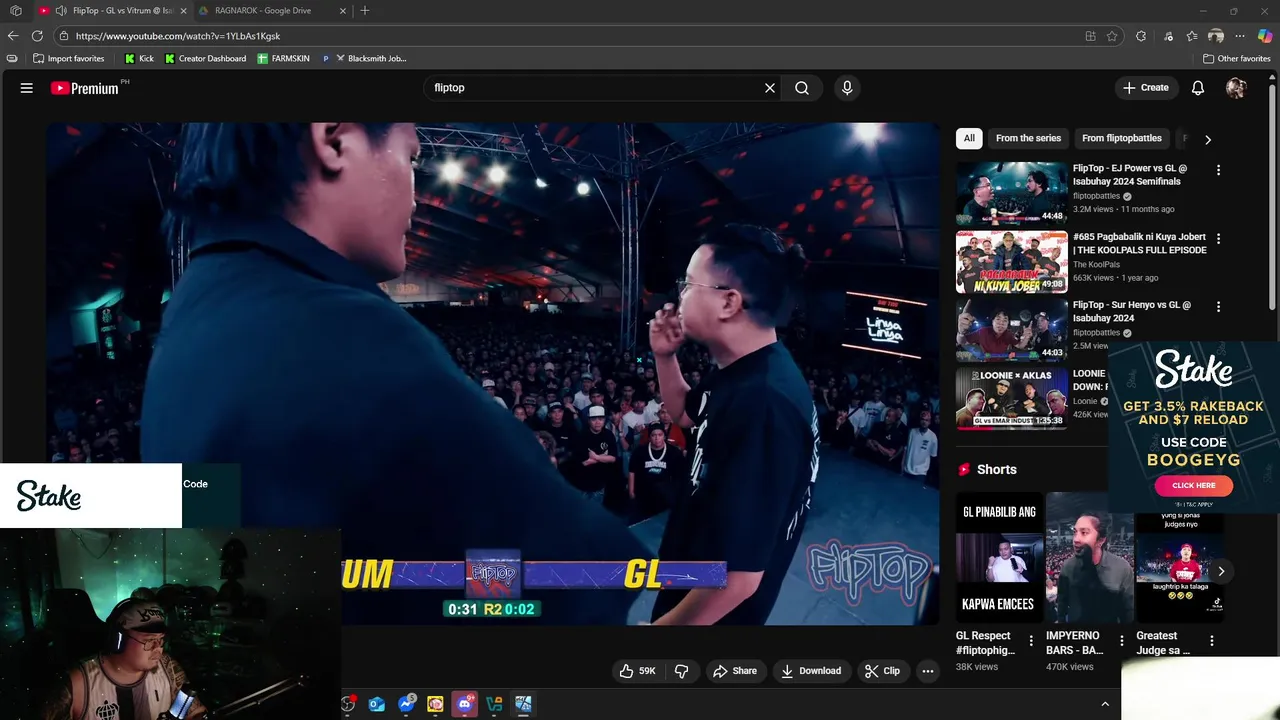The image size is (1280, 720).
Task: Like the video with thumbs up
Action: point(637,671)
